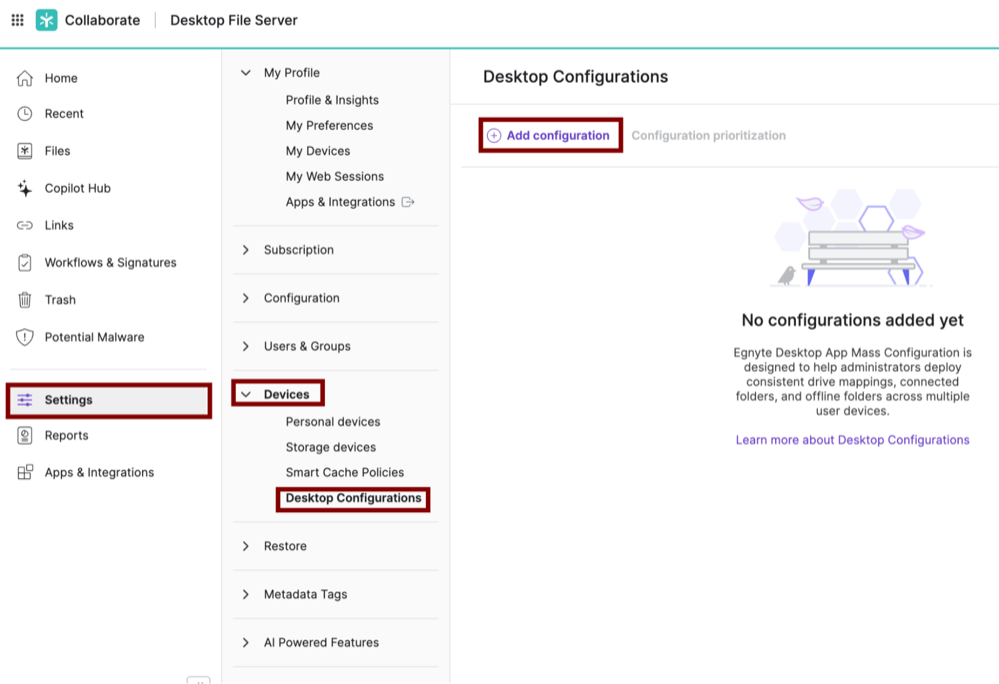Viewport: 999px width, 684px height.
Task: Open My Preferences settings
Action: pos(329,125)
